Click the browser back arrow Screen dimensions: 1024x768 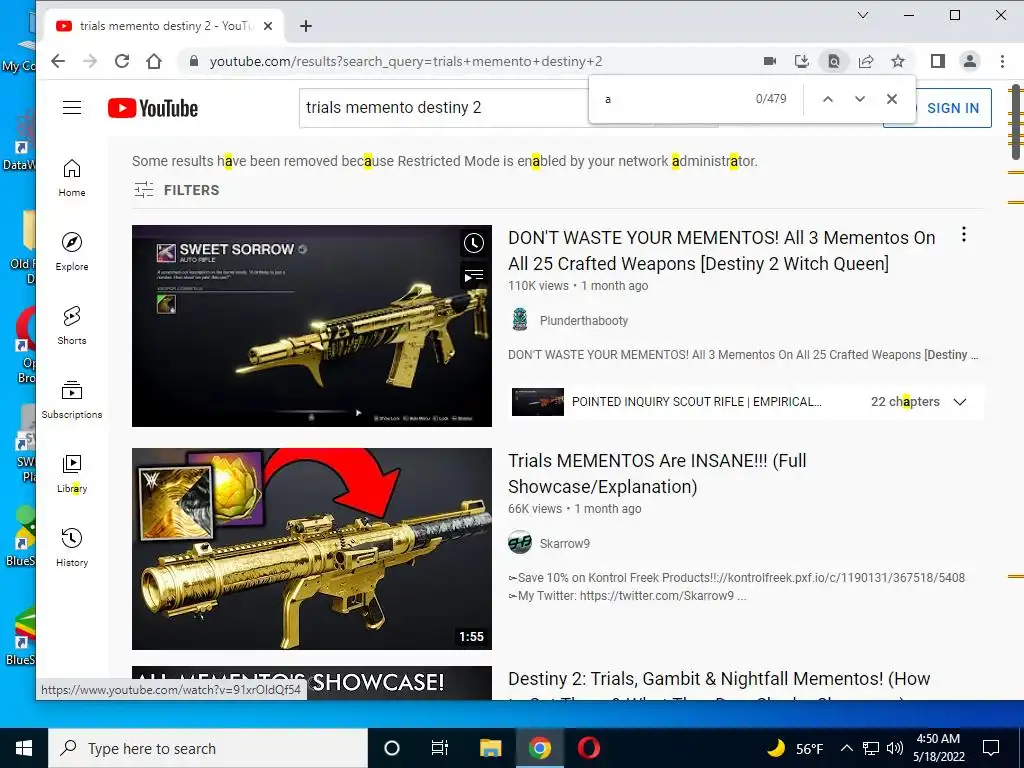point(58,61)
